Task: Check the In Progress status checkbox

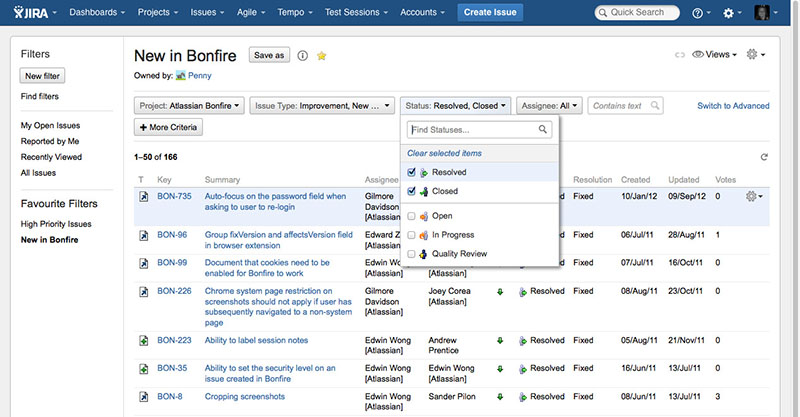Action: [411, 235]
